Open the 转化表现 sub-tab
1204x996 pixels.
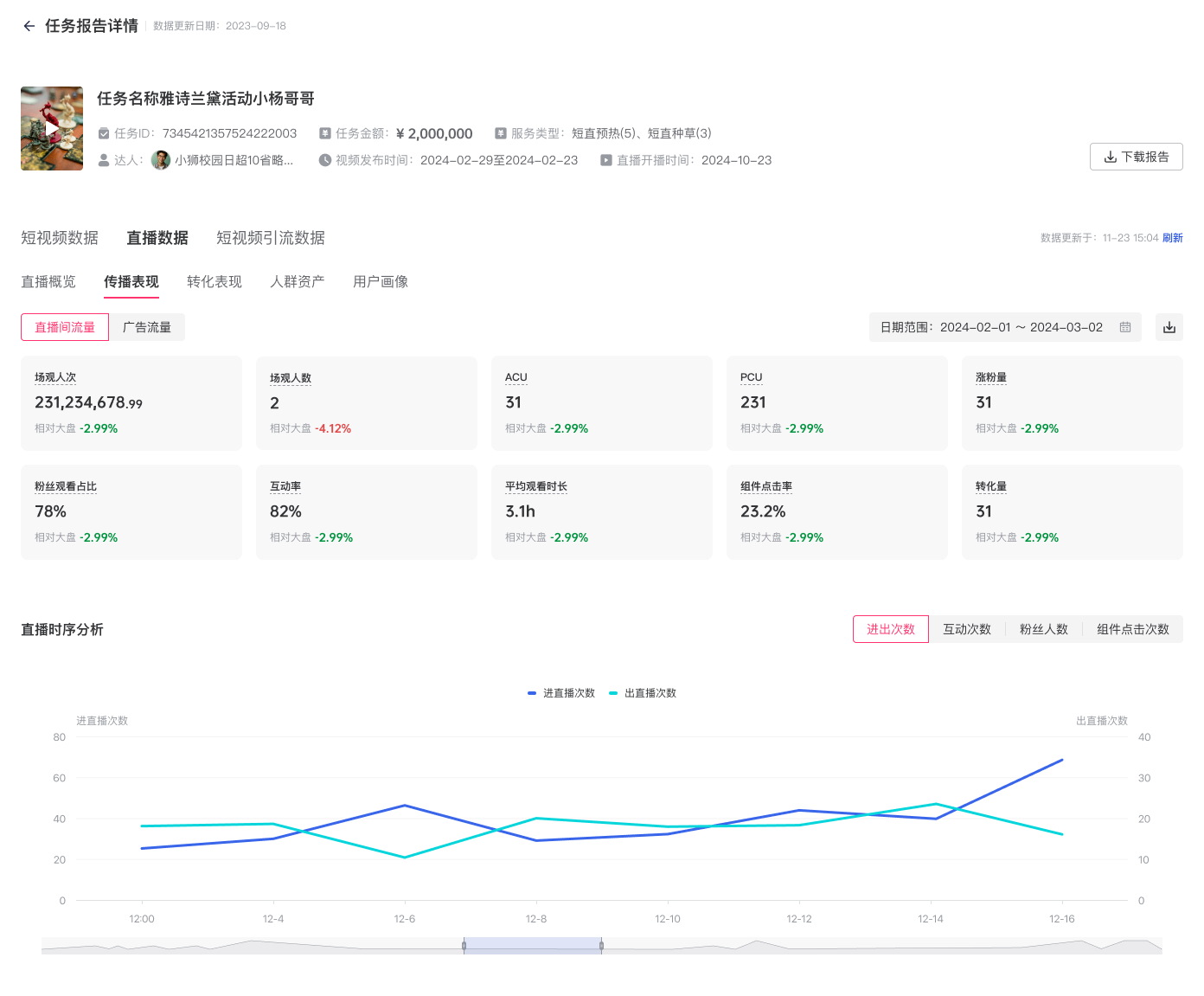(214, 282)
